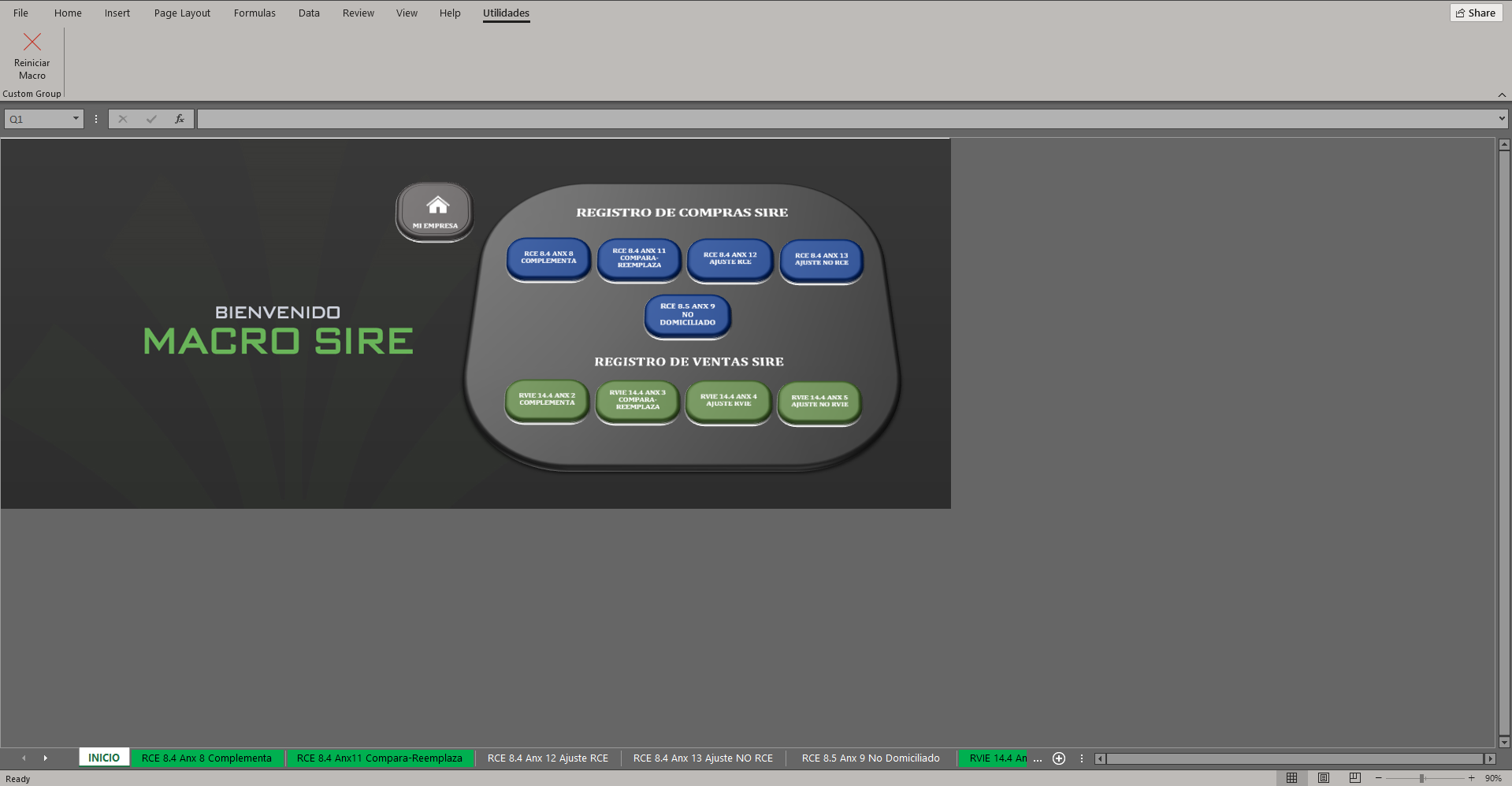Click the vertical scrollbar down arrow
The height and width of the screenshot is (786, 1512).
click(x=1504, y=742)
